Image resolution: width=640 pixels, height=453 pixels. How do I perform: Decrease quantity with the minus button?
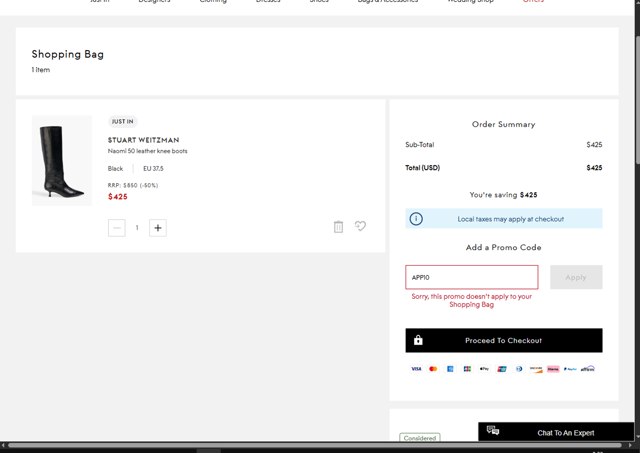coord(116,228)
